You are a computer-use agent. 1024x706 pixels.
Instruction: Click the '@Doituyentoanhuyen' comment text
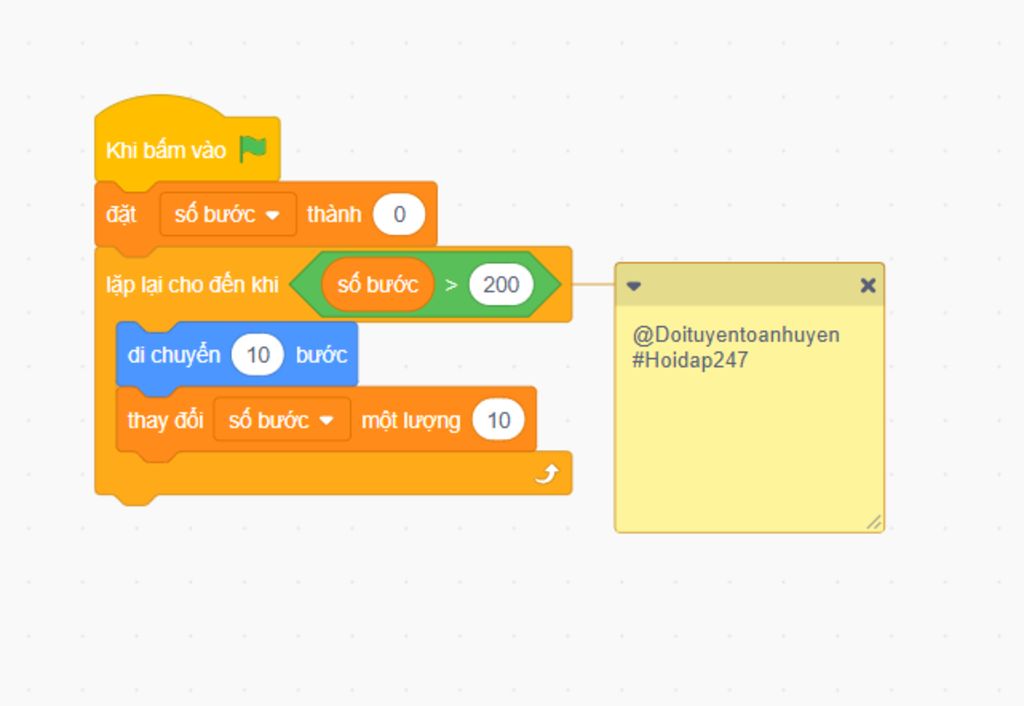[x=736, y=335]
